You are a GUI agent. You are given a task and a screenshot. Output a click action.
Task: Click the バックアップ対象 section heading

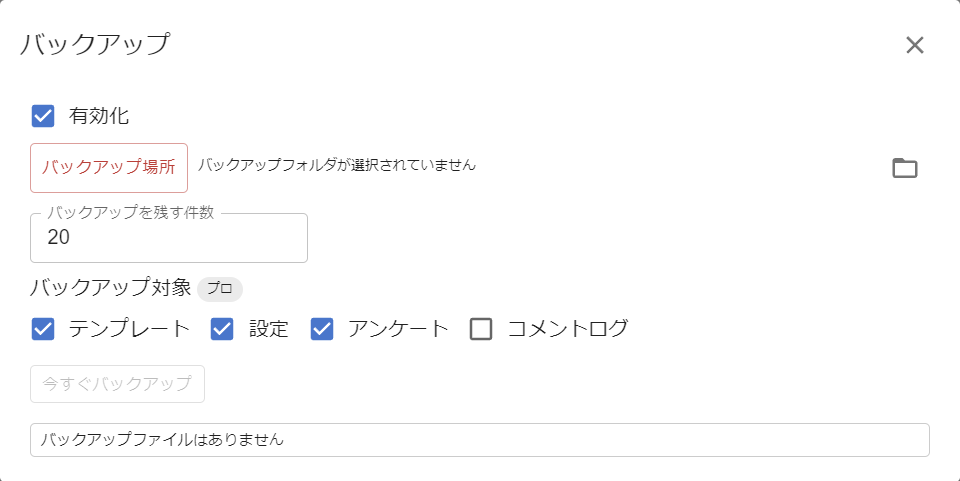(x=110, y=288)
